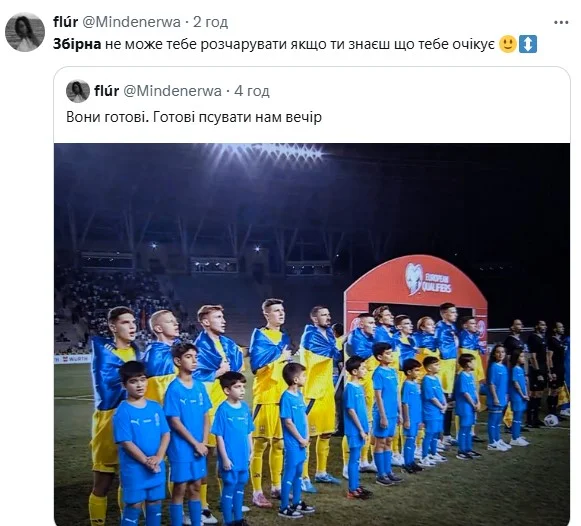The height and width of the screenshot is (526, 581).
Task: Open the team lineup photo
Action: [x=312, y=334]
